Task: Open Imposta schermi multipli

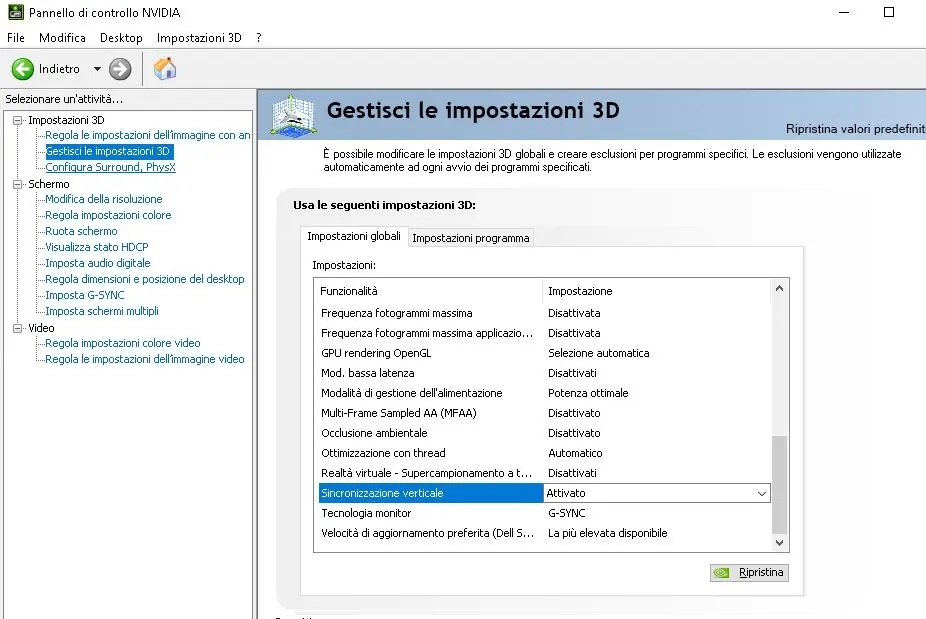Action: [x=102, y=311]
